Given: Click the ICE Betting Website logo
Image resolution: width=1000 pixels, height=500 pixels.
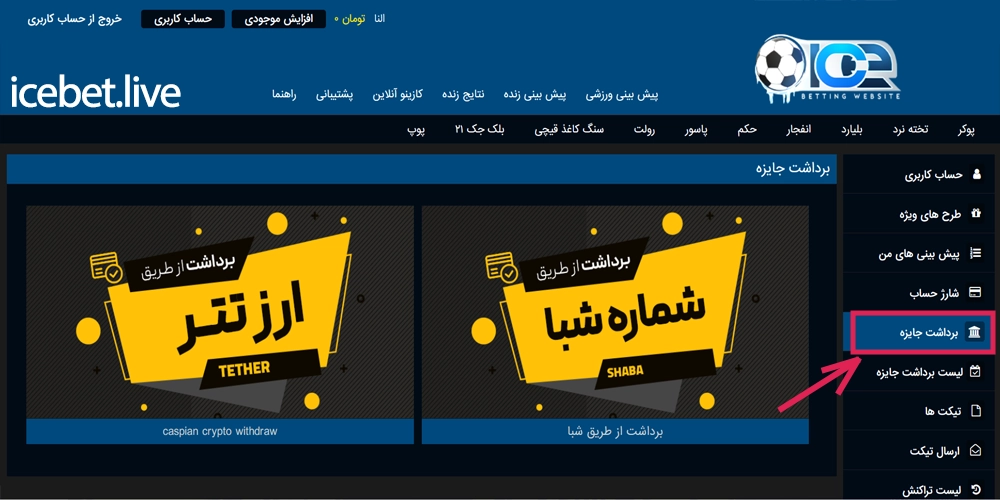Looking at the screenshot, I should click(x=828, y=70).
